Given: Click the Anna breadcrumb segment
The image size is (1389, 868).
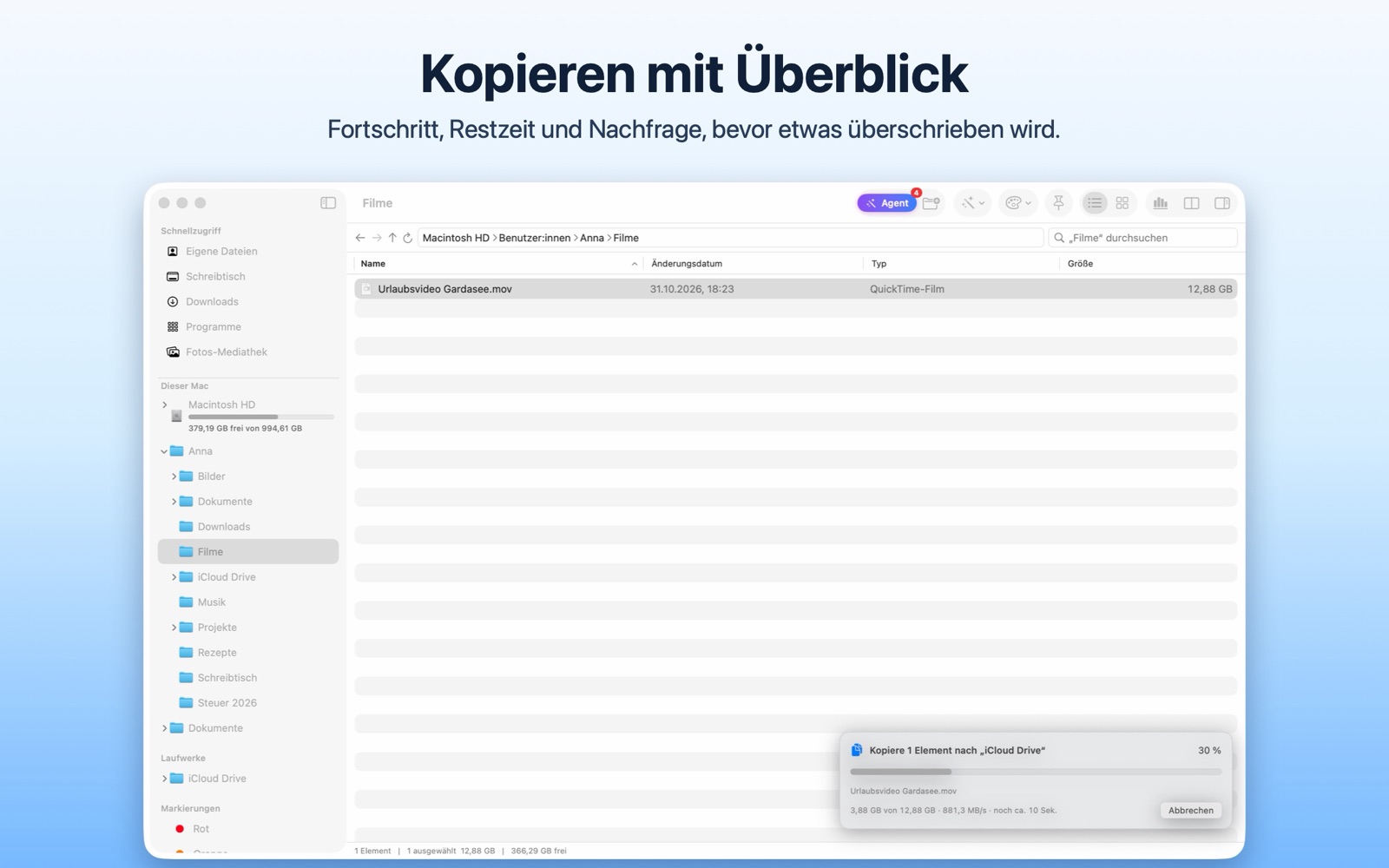Looking at the screenshot, I should (x=592, y=238).
